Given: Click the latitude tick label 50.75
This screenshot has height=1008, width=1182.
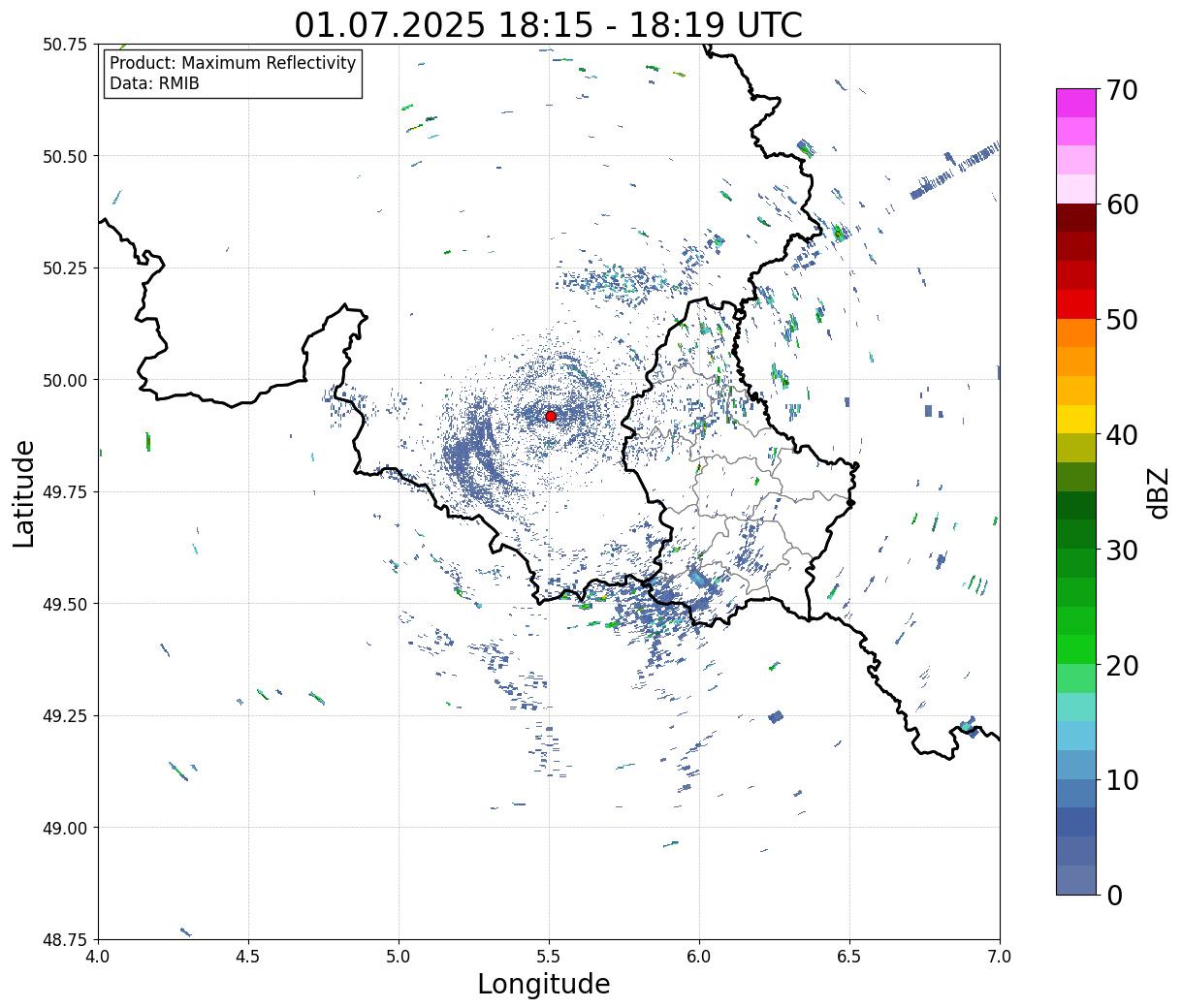Looking at the screenshot, I should (x=64, y=45).
